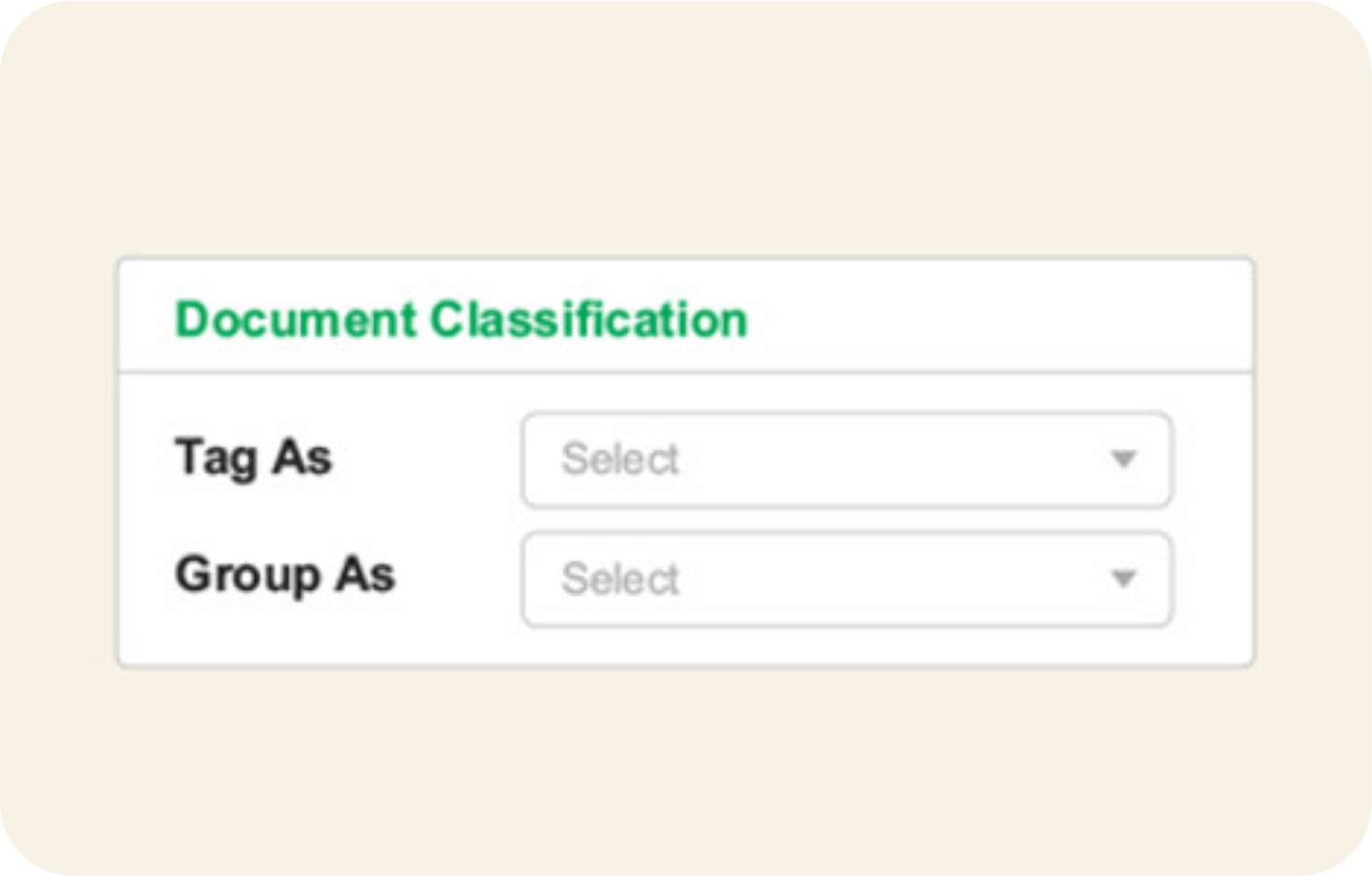
Task: Expand Group As options via triangle icon
Action: pos(1124,579)
